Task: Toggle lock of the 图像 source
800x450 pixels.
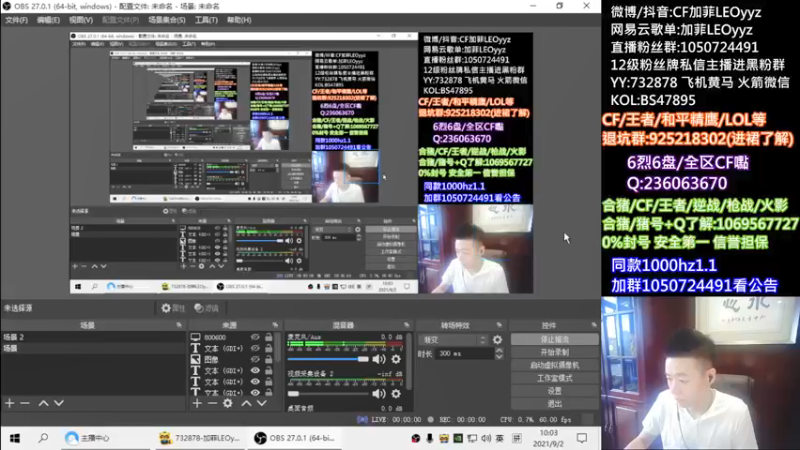Action: [269, 359]
